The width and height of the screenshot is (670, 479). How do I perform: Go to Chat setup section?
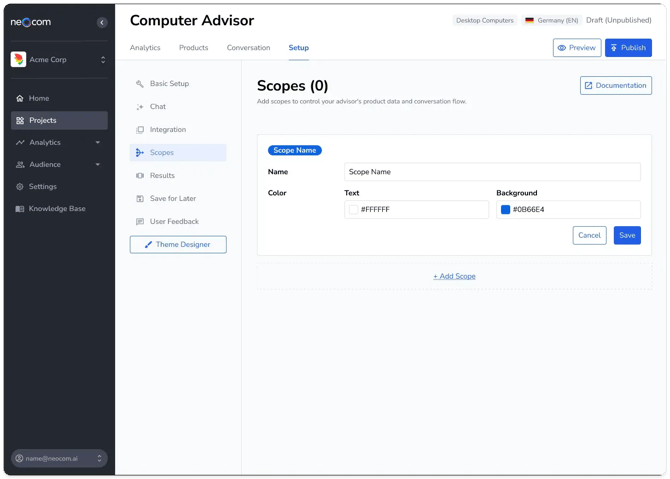(158, 107)
